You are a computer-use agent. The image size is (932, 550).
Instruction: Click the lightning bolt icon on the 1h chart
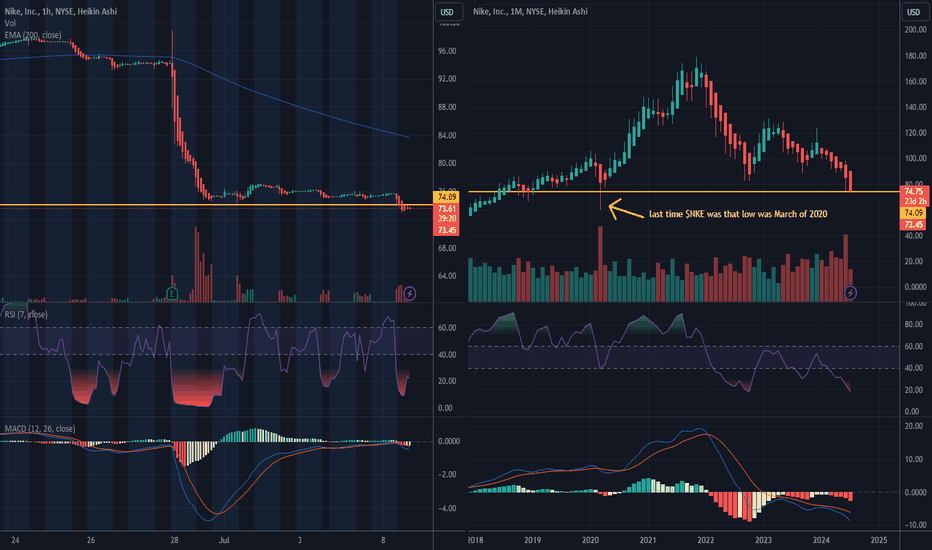click(410, 293)
